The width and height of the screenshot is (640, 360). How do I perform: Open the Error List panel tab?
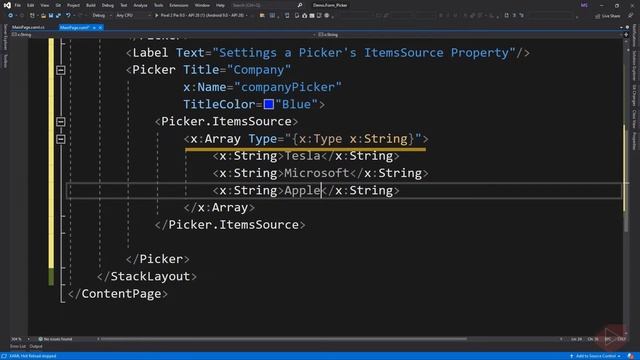click(18, 347)
